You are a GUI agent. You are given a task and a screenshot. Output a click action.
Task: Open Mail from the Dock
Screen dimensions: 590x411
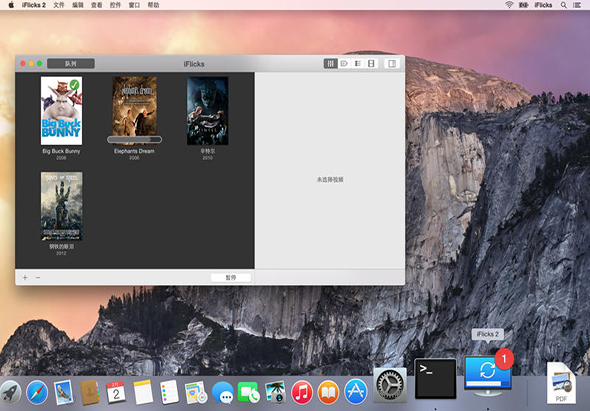tap(63, 392)
